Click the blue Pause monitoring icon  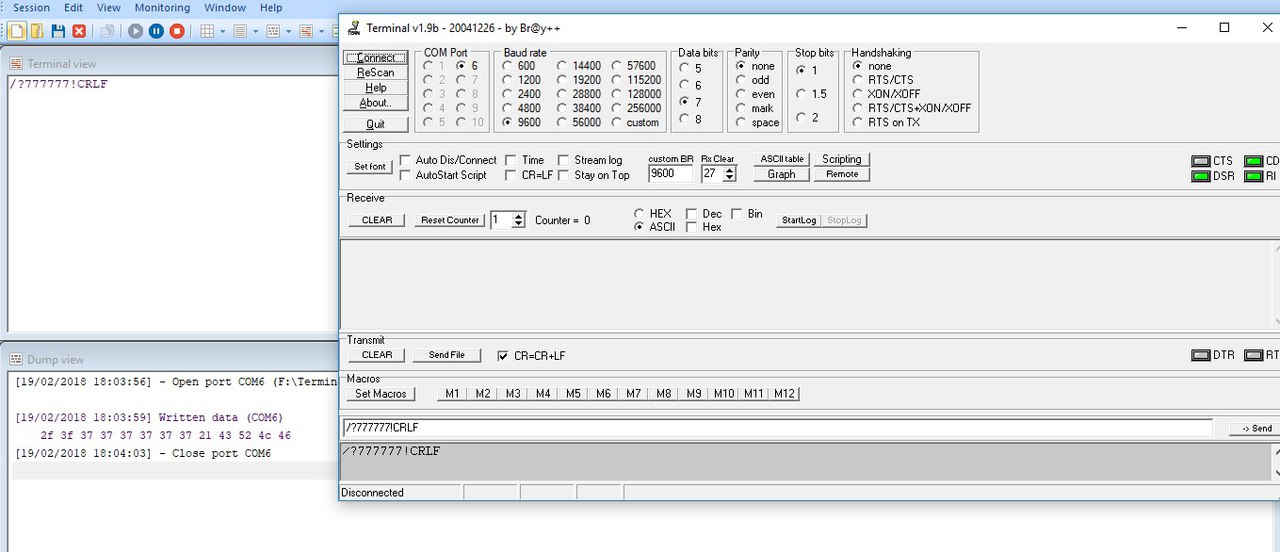pos(156,31)
